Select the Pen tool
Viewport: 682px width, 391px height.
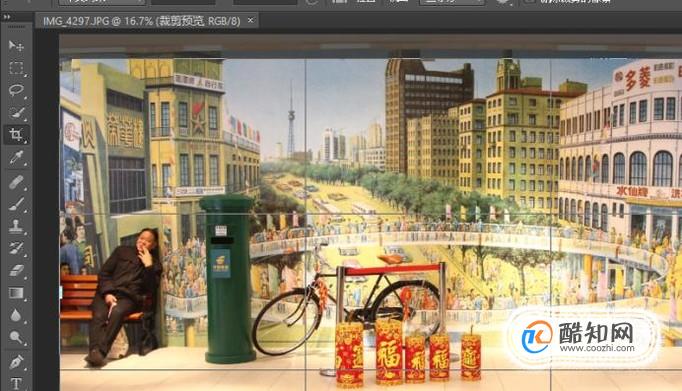16,361
